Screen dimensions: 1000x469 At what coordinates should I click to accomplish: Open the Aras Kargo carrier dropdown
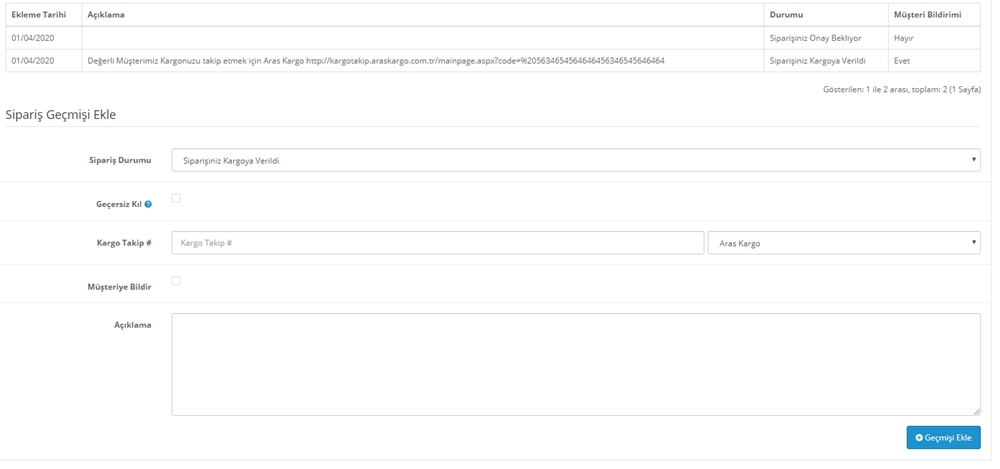844,242
